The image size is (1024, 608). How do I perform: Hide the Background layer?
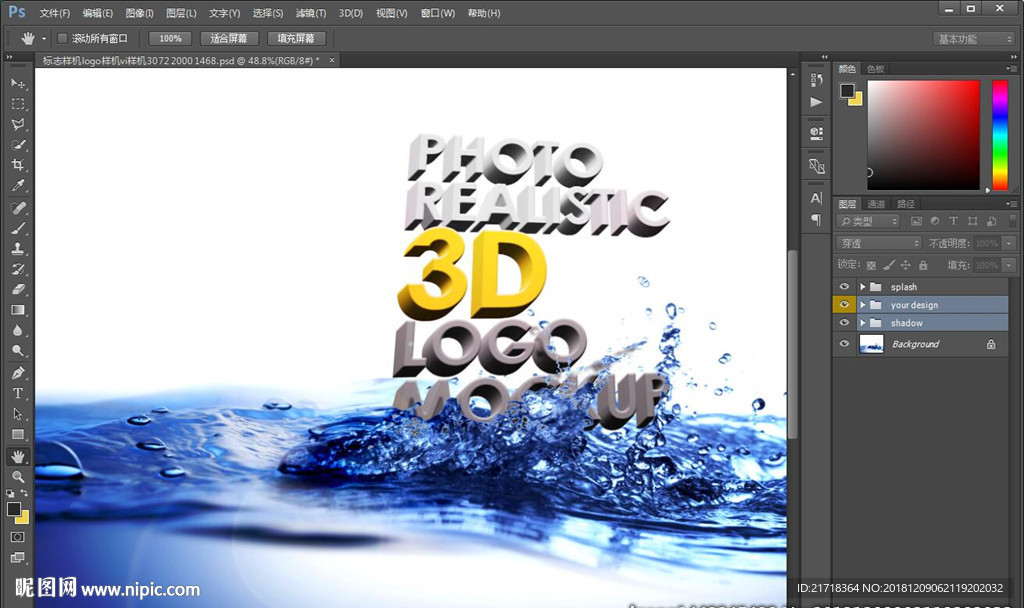(x=844, y=344)
